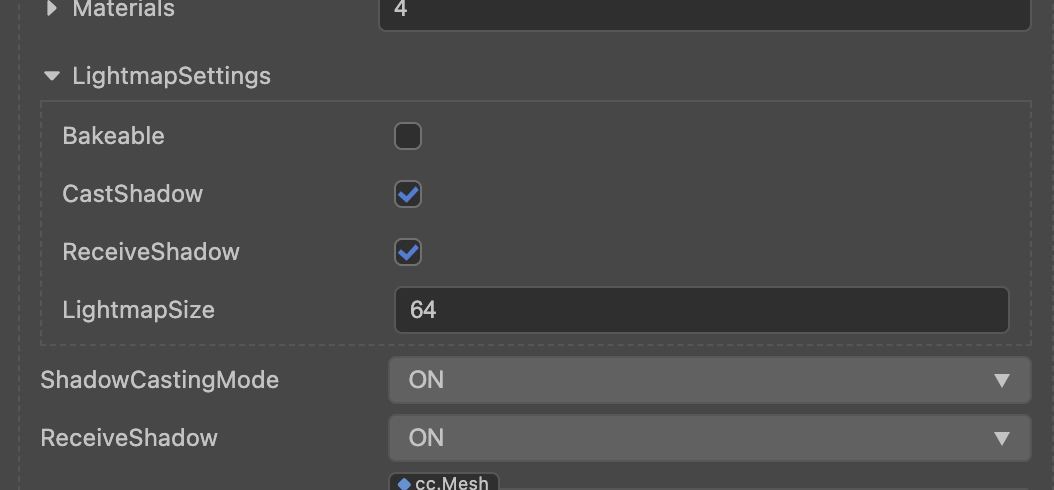1054x490 pixels.
Task: Click the Materials property label
Action: click(123, 9)
